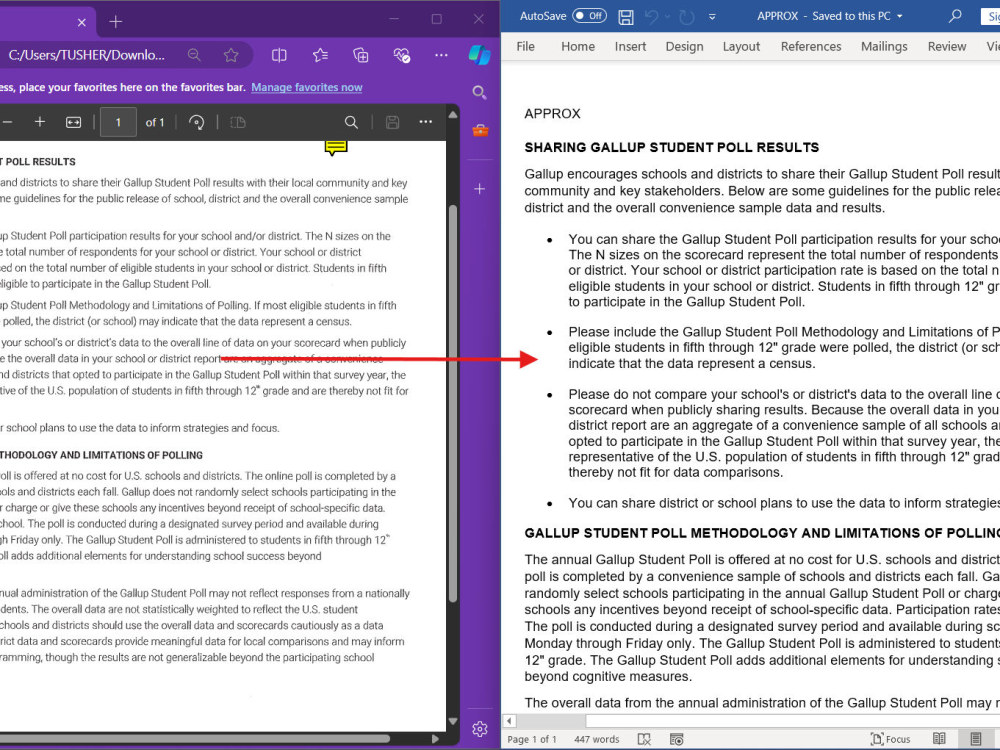Click Page 1 of 1 in Word status bar
1000x750 pixels.
coord(531,739)
